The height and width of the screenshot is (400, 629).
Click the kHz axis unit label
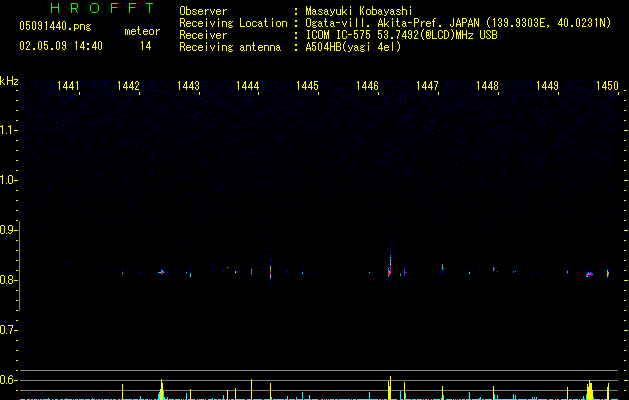[9, 81]
